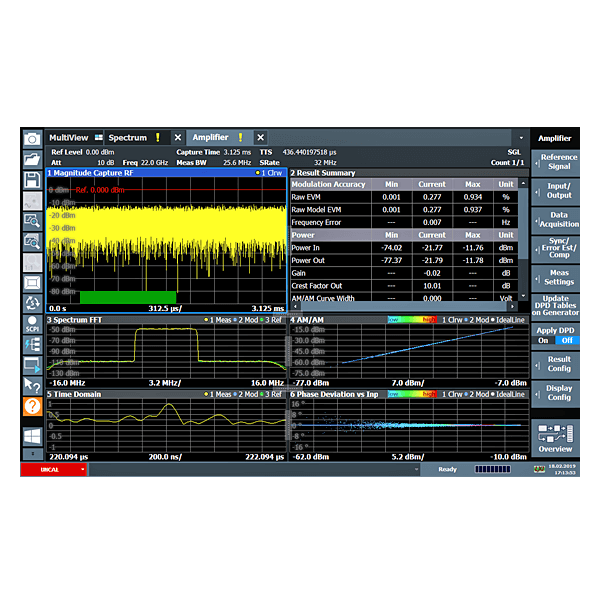The image size is (600, 600).
Task: Switch to the MultiView tab
Action: pos(68,137)
